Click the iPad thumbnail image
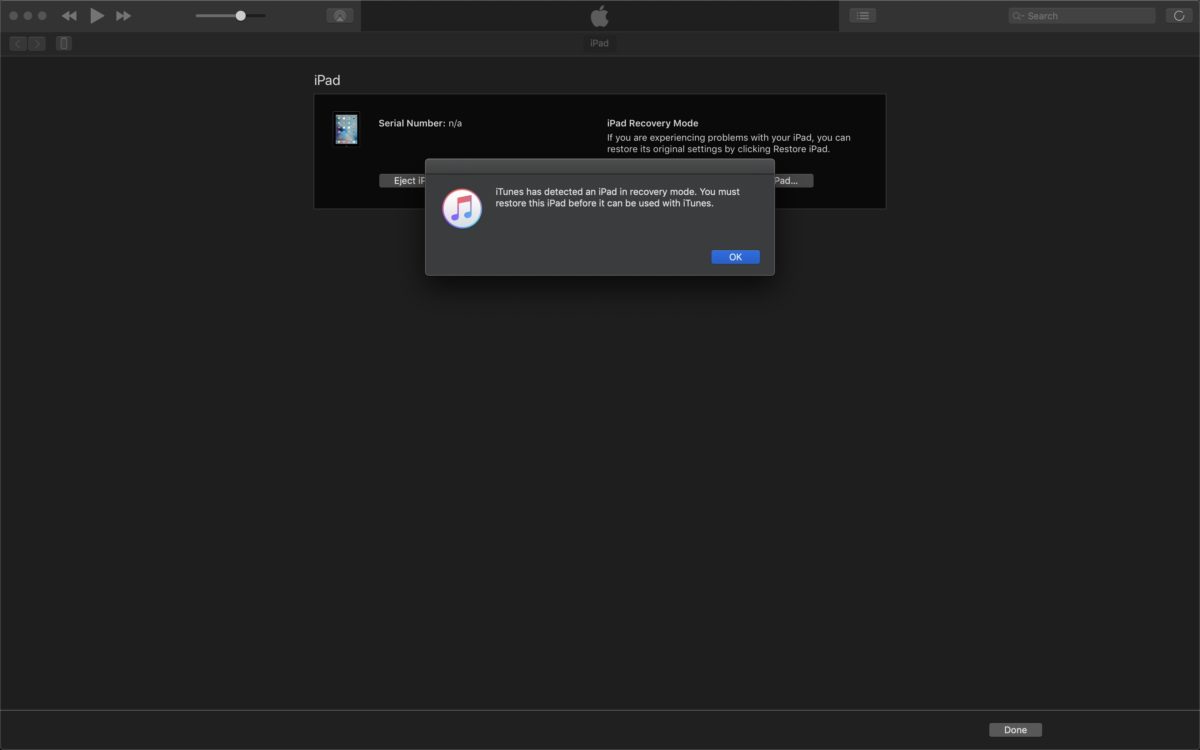This screenshot has width=1200, height=750. 346,129
